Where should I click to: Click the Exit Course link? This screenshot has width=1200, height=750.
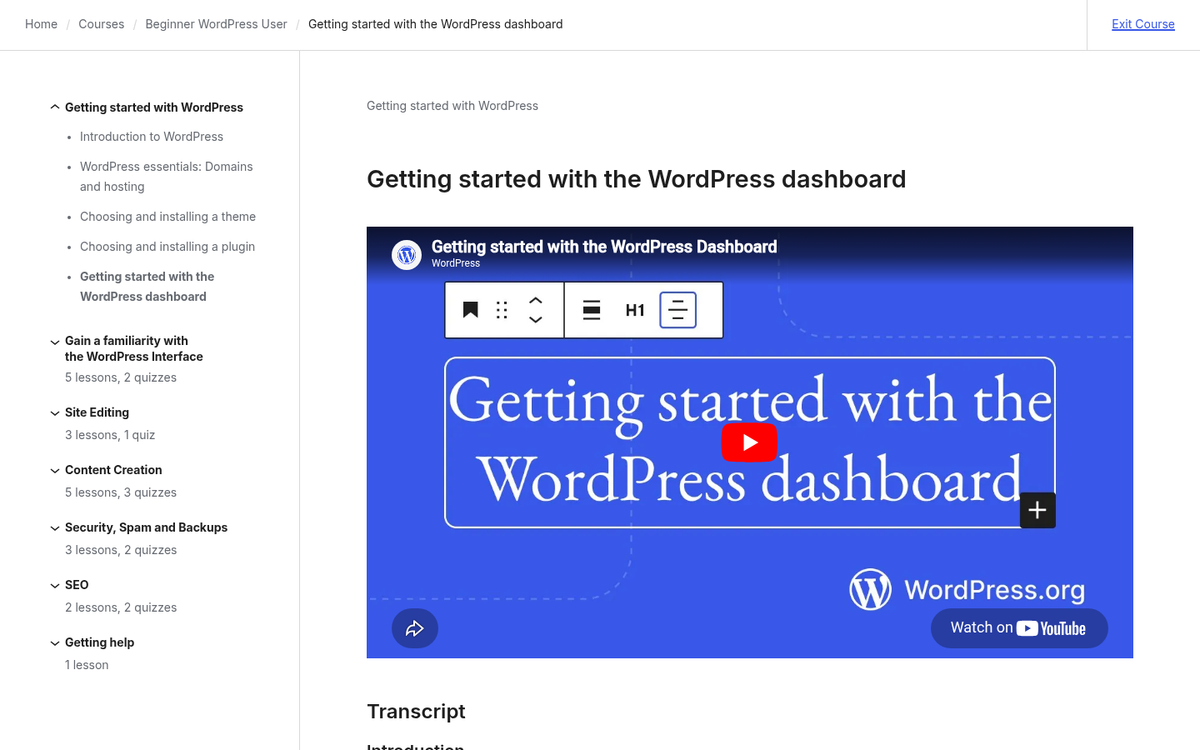tap(1143, 24)
